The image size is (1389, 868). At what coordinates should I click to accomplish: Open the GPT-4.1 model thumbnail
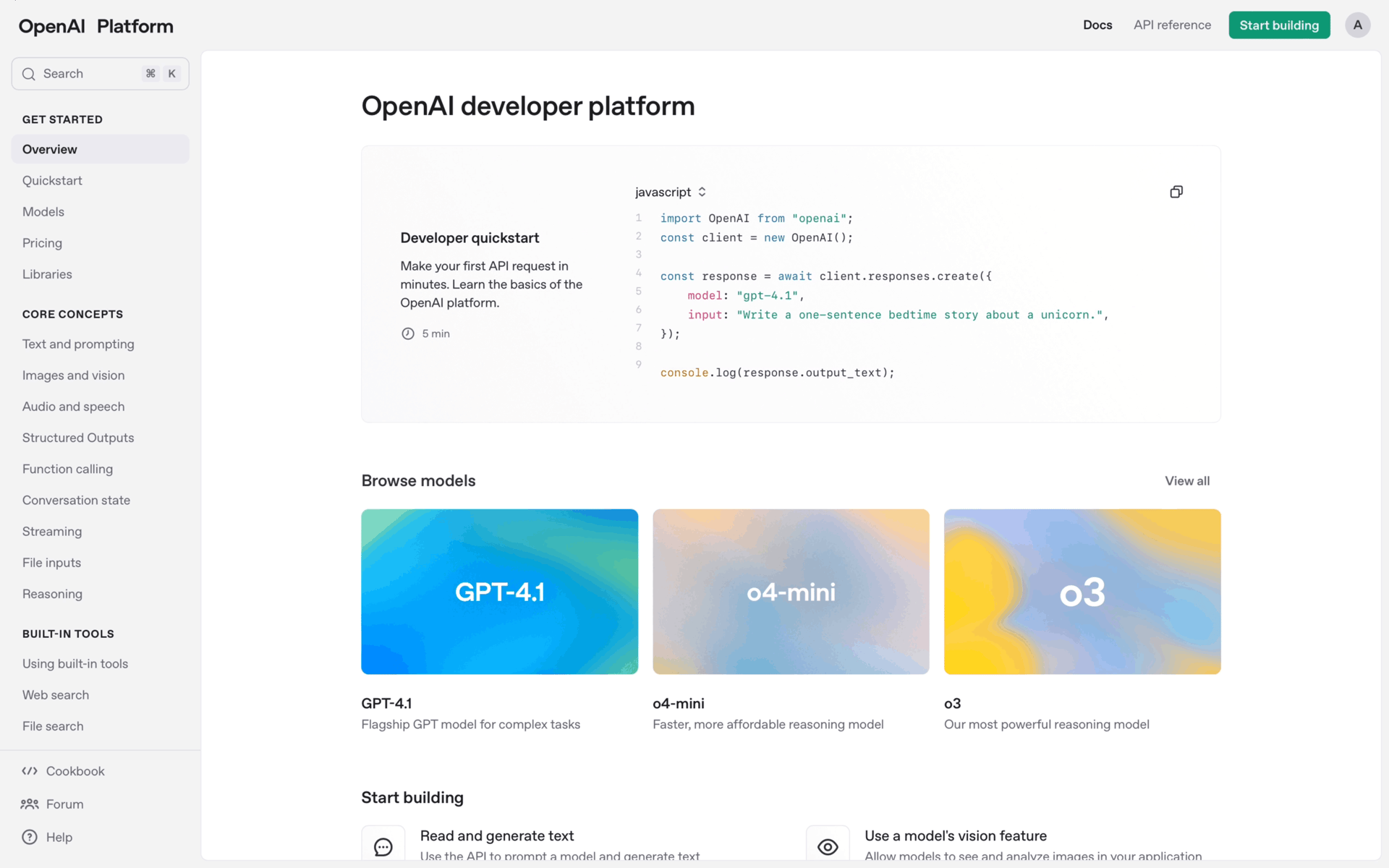[x=500, y=592]
